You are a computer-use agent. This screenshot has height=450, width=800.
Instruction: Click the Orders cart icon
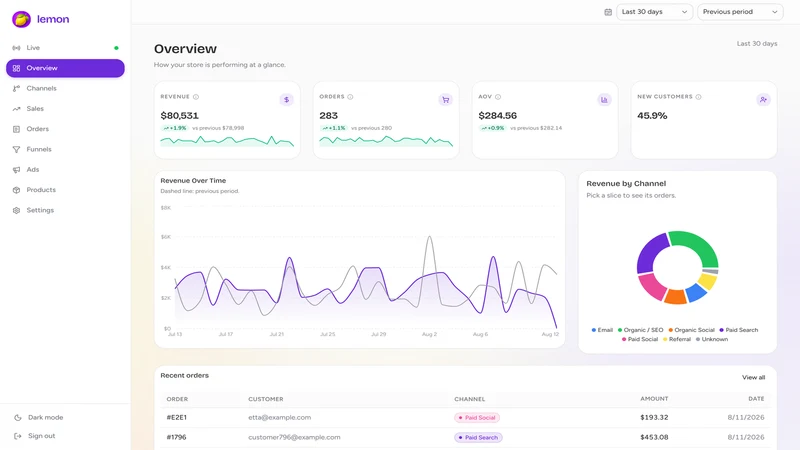coord(445,99)
